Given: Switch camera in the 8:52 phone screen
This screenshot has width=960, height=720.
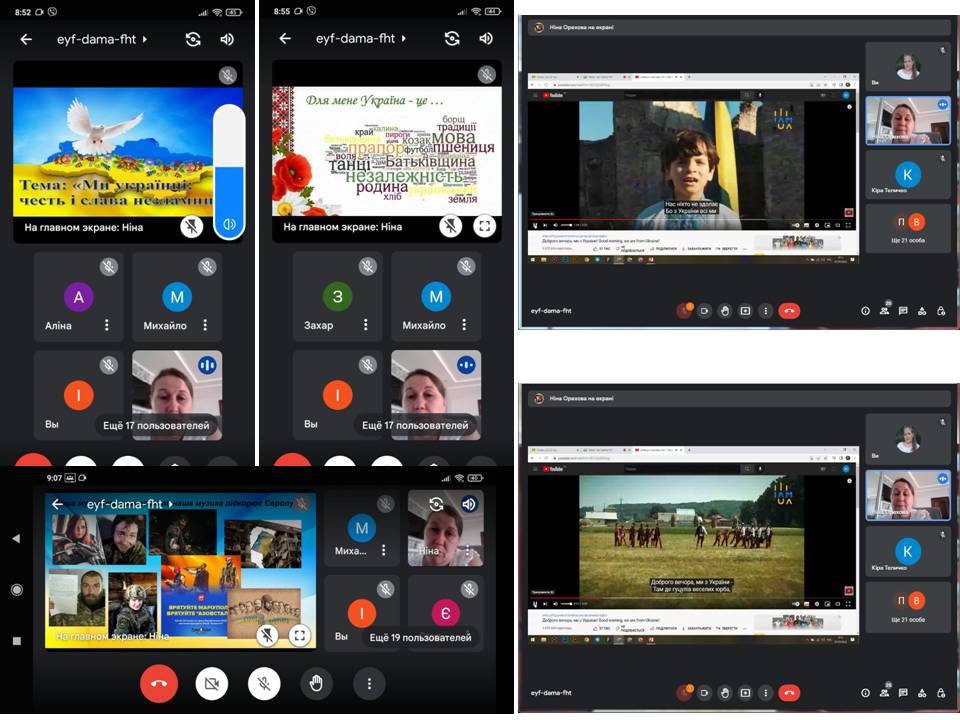Looking at the screenshot, I should pos(193,40).
